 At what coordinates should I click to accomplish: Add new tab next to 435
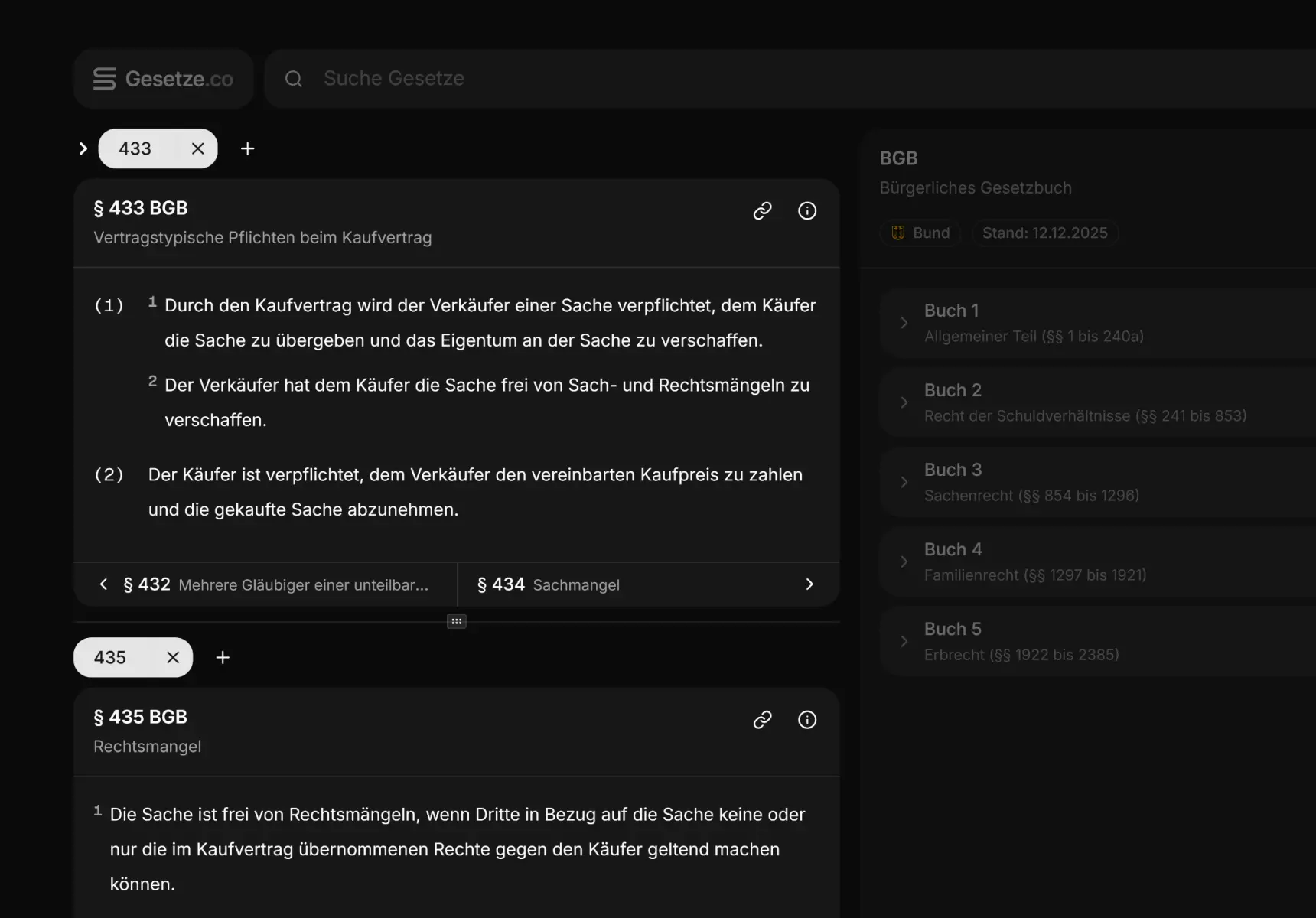point(223,657)
